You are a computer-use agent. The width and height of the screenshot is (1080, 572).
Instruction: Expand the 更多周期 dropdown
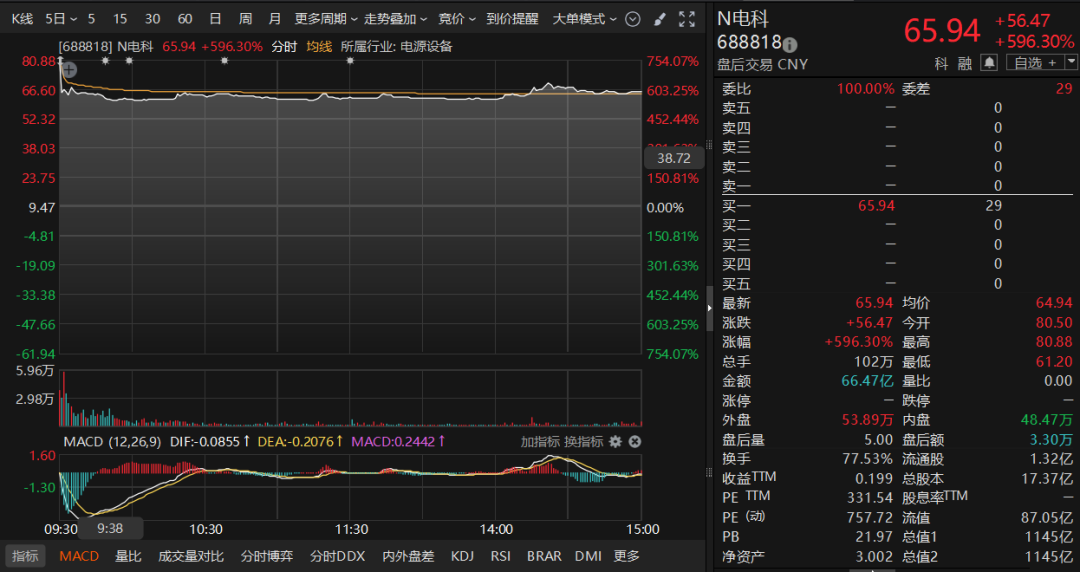coord(326,19)
